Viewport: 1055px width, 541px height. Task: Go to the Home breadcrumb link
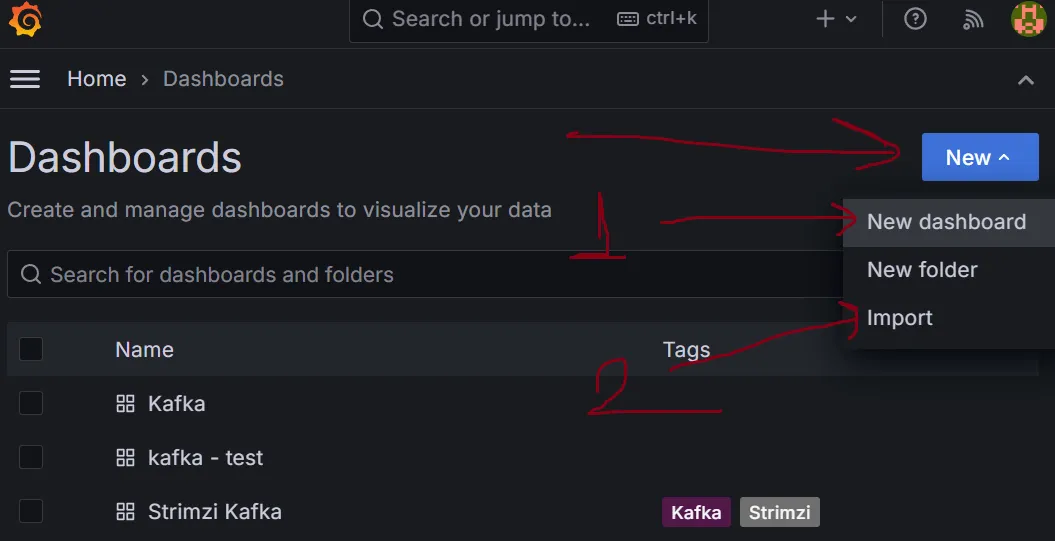coord(96,79)
